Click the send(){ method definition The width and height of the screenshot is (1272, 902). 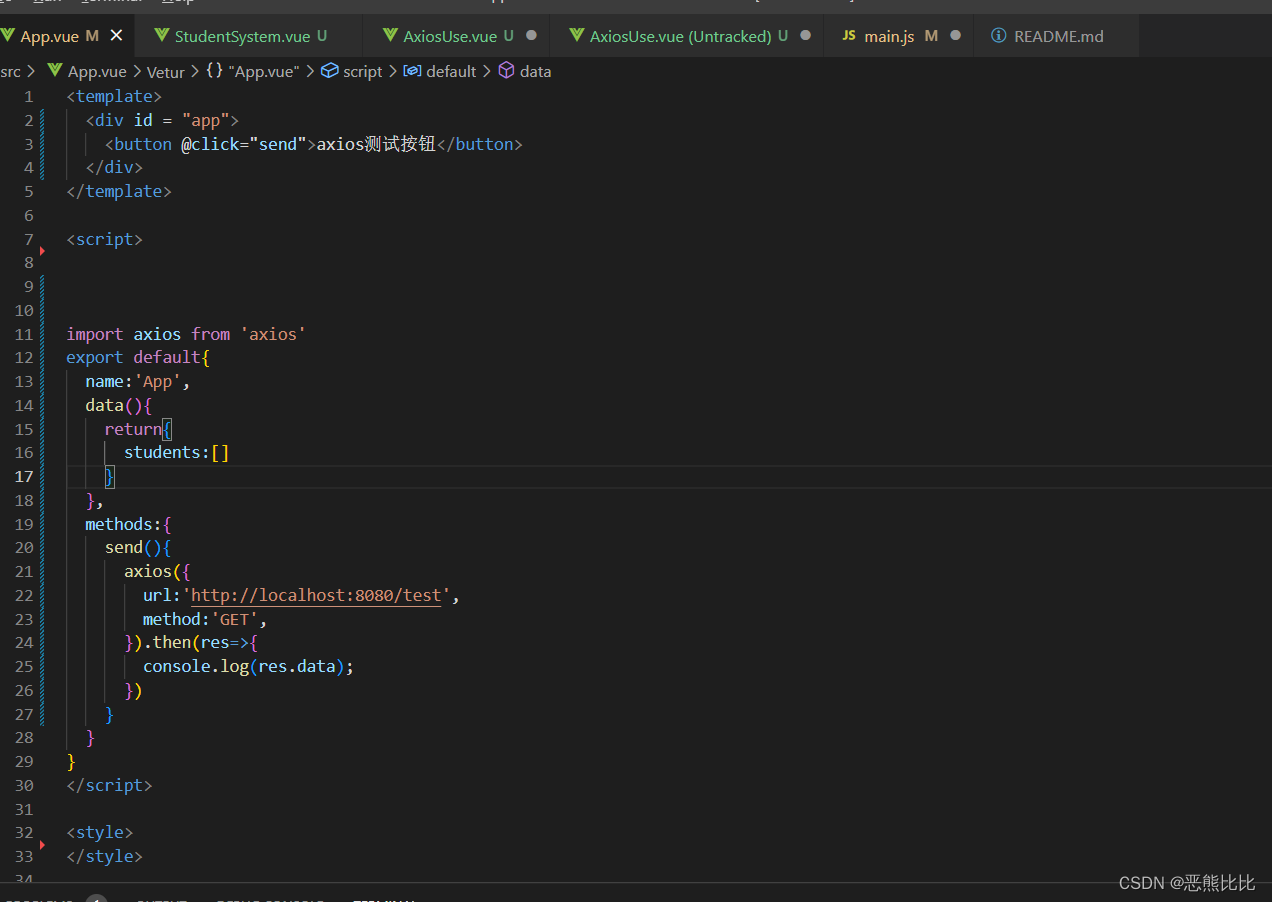click(x=138, y=547)
